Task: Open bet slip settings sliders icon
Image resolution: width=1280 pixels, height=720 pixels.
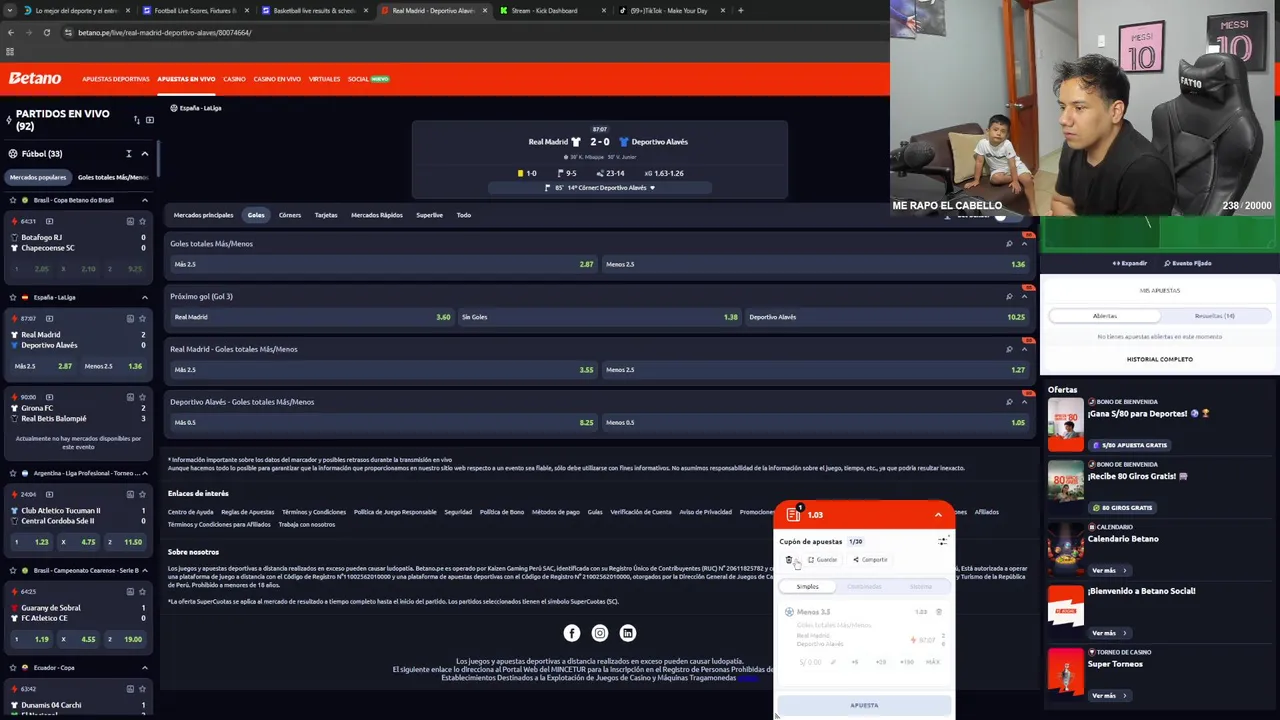Action: click(942, 541)
